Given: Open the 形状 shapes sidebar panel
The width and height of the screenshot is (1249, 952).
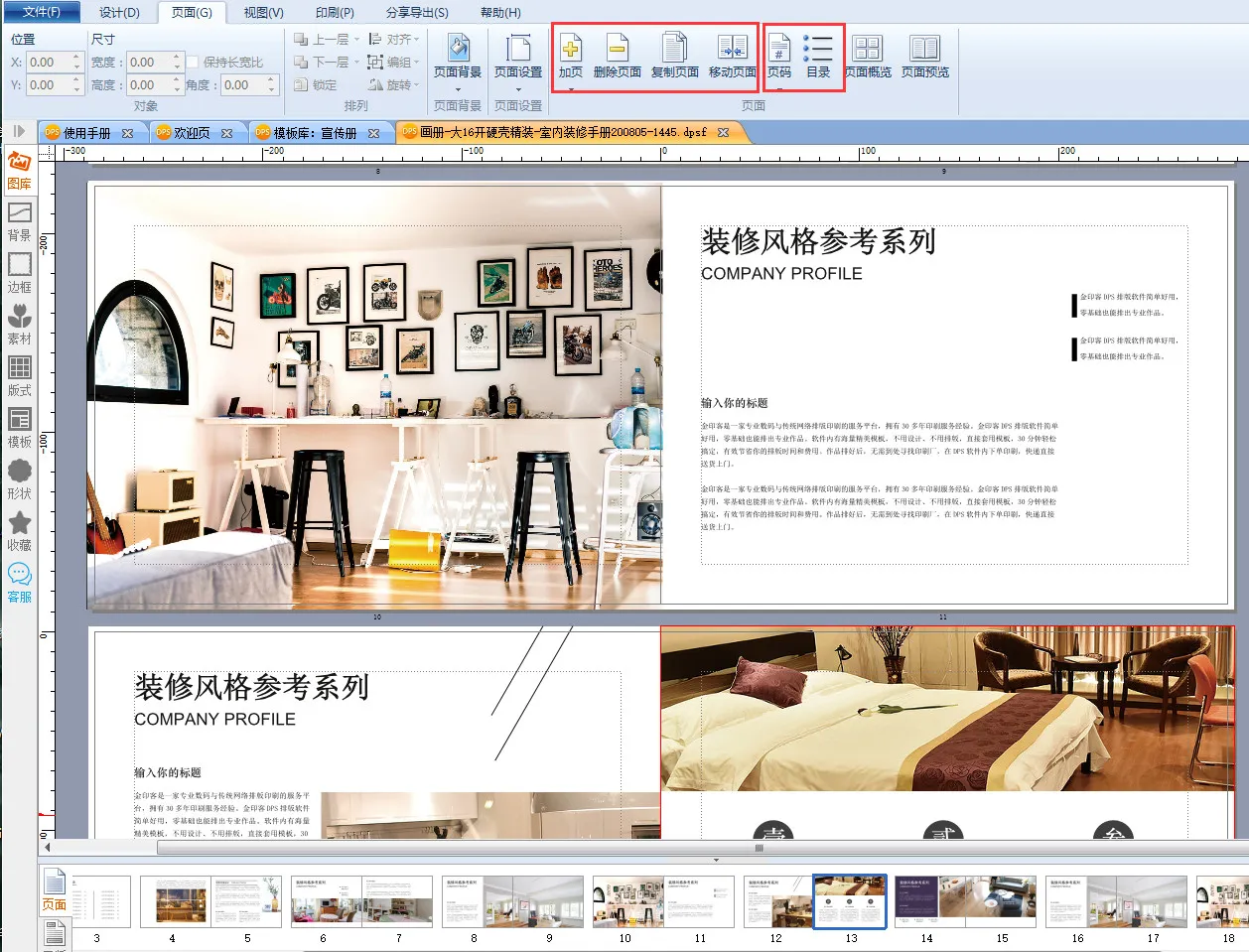Looking at the screenshot, I should coord(19,479).
